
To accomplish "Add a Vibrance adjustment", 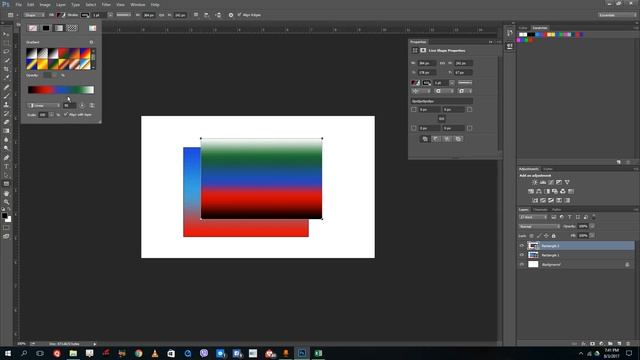I will click(567, 182).
